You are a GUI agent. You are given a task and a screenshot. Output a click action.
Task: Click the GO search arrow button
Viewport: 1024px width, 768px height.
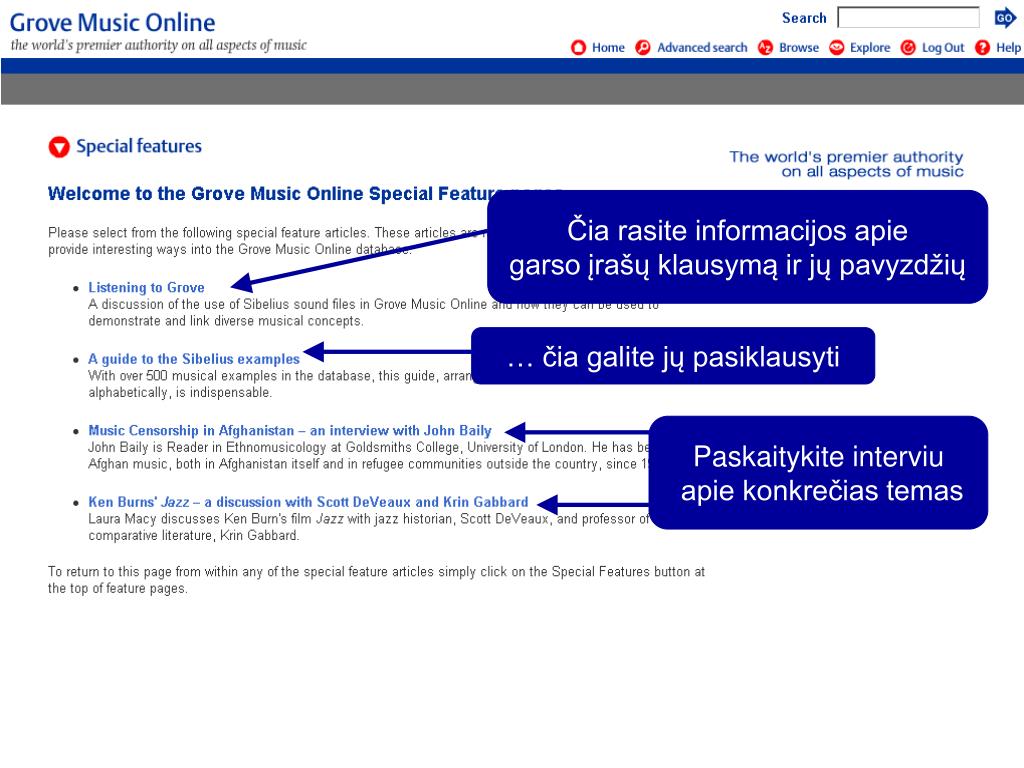pyautogui.click(x=1005, y=18)
